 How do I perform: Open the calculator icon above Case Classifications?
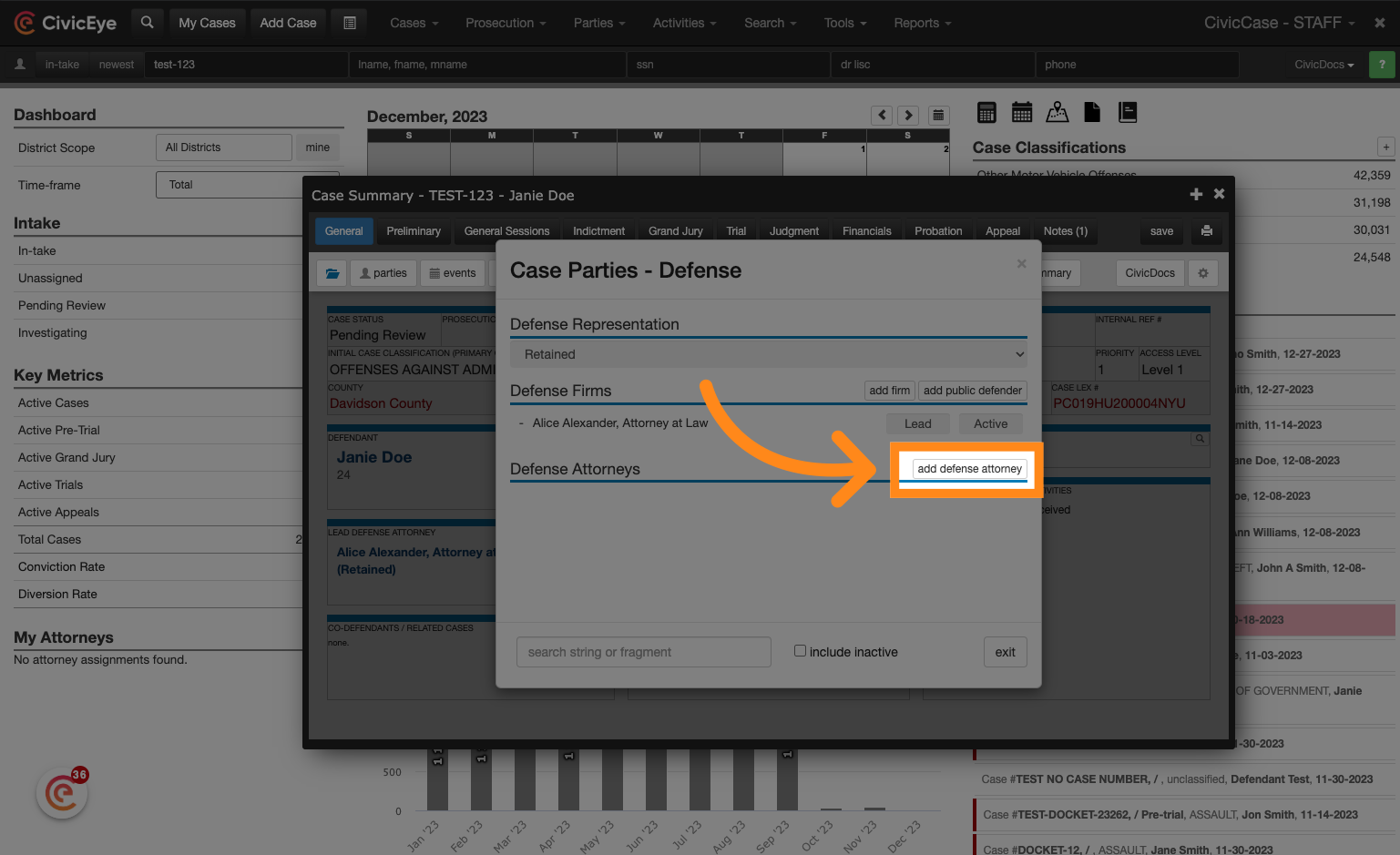coord(986,112)
